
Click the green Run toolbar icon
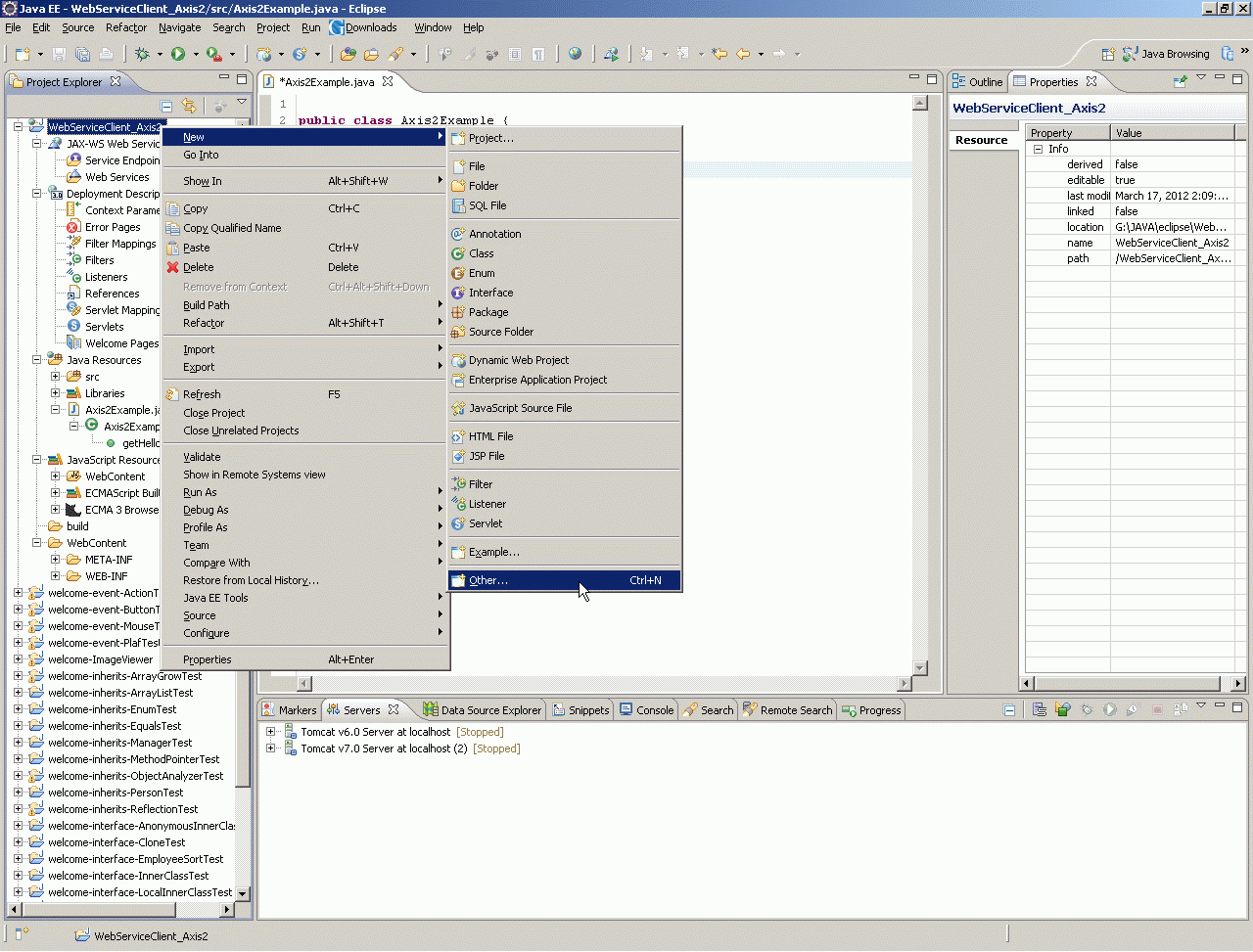pyautogui.click(x=178, y=54)
